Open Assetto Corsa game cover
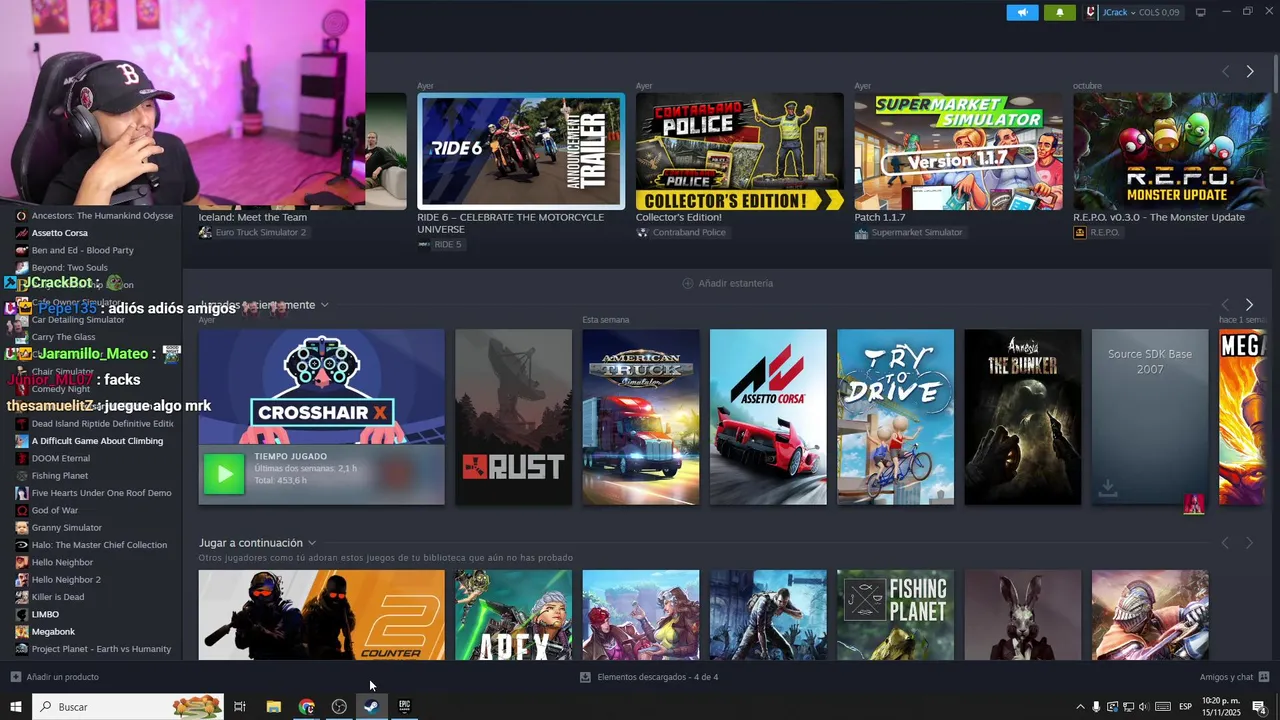 point(768,417)
